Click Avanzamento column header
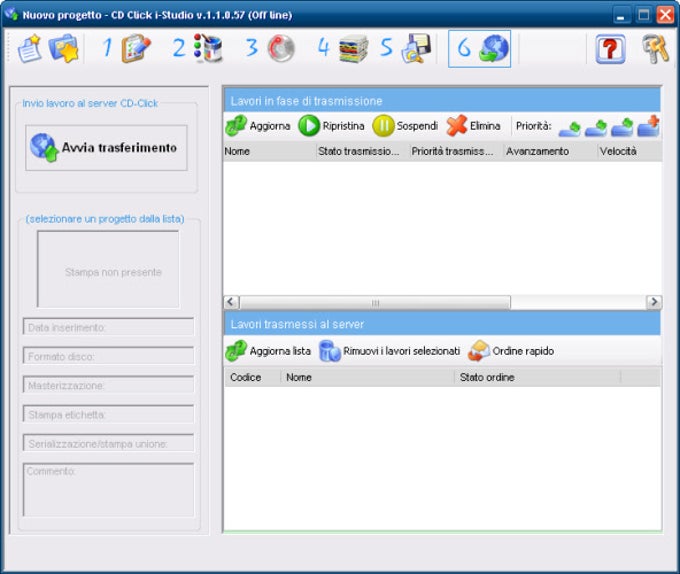The image size is (680, 574). [x=550, y=151]
